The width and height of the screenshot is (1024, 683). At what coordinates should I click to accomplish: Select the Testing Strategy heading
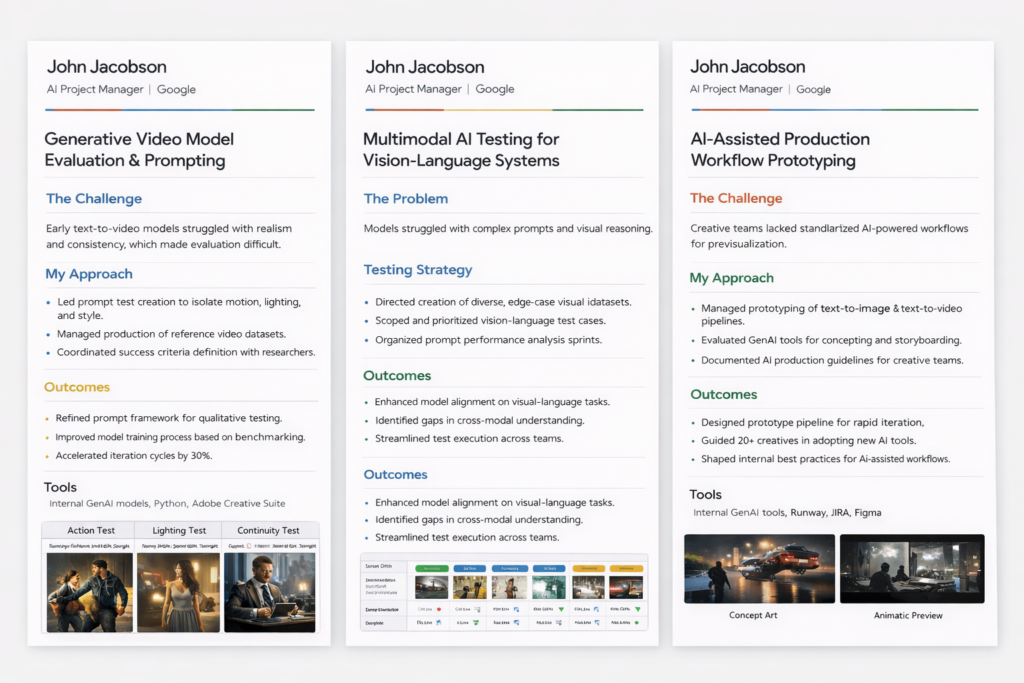[x=417, y=269]
